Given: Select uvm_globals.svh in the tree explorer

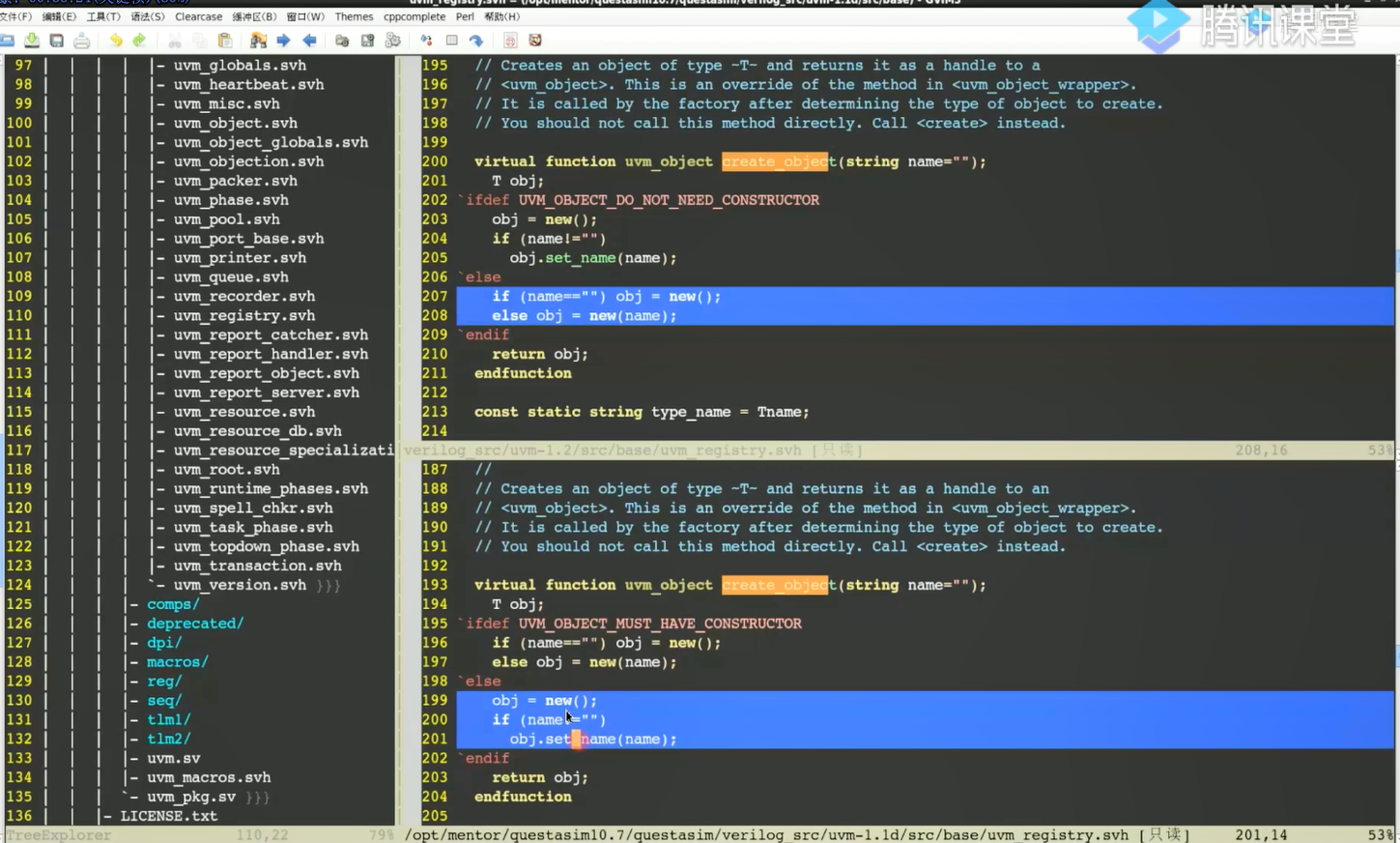Looking at the screenshot, I should pos(240,65).
